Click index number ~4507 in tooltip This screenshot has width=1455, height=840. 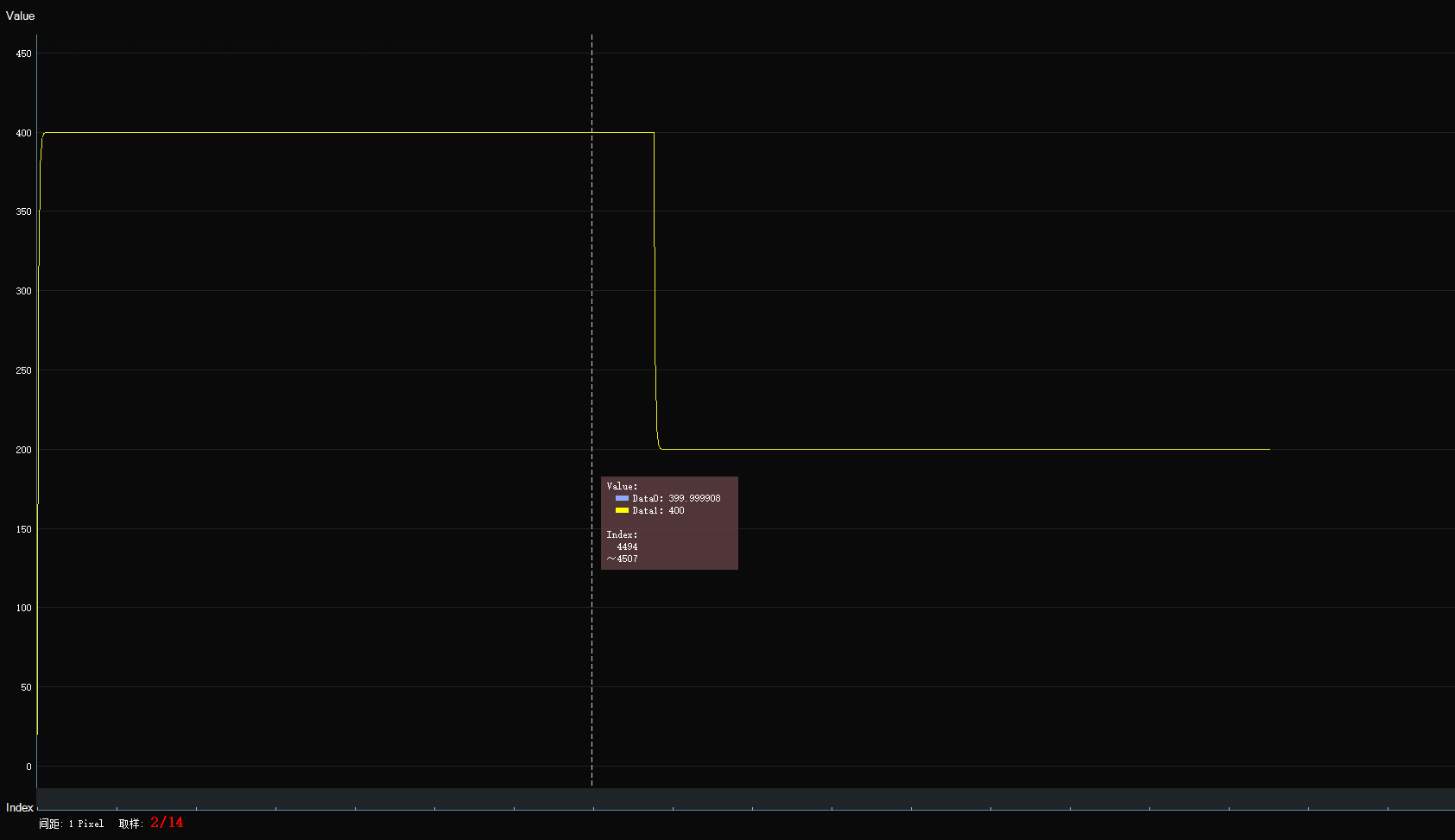tap(623, 559)
